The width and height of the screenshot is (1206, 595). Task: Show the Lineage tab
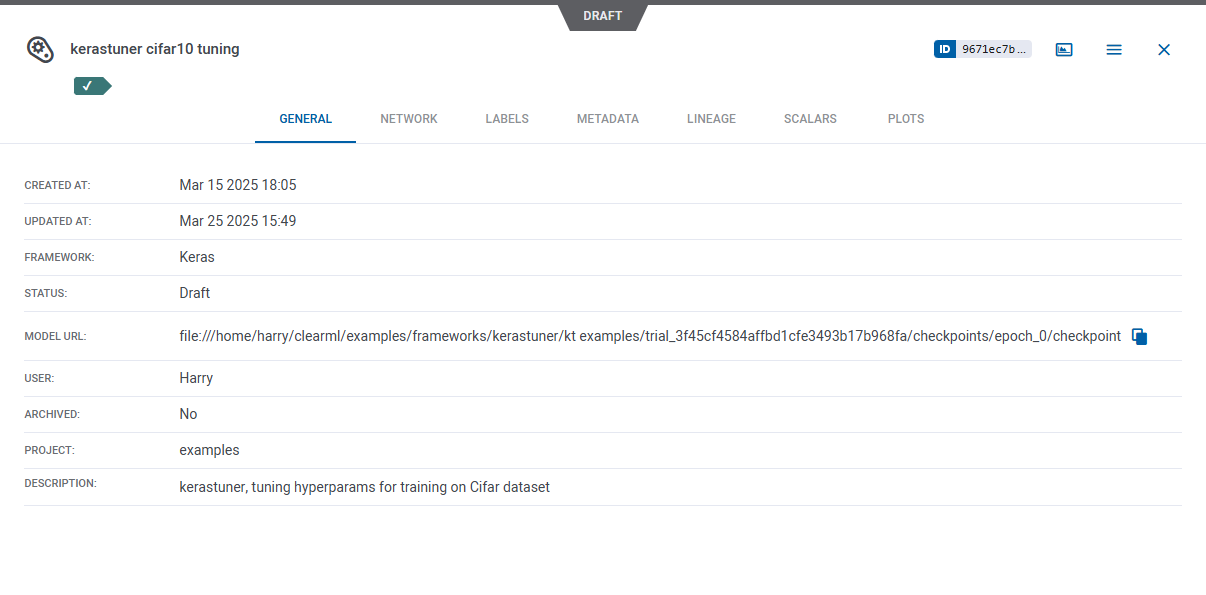point(711,119)
